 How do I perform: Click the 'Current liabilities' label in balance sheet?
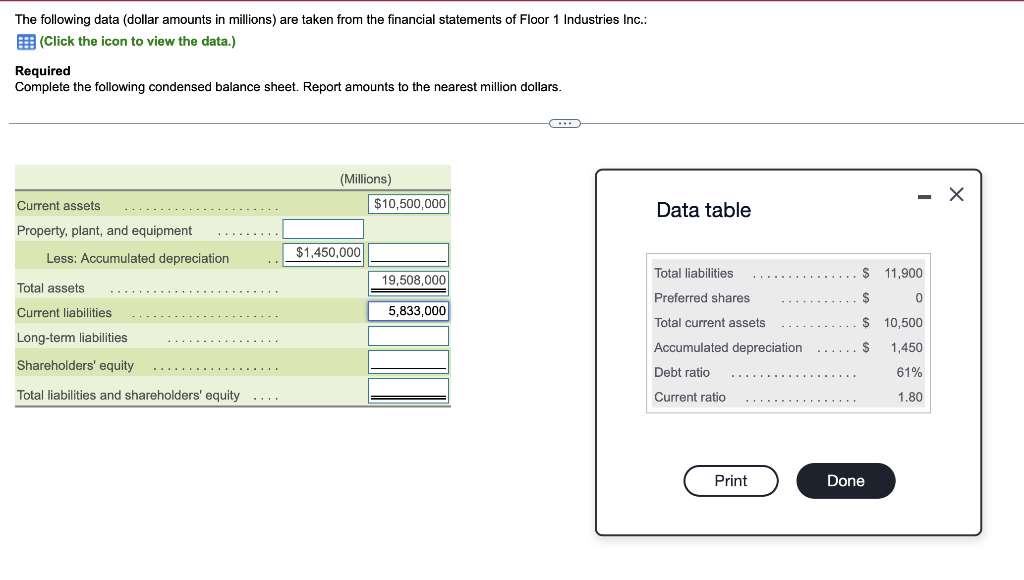[64, 313]
